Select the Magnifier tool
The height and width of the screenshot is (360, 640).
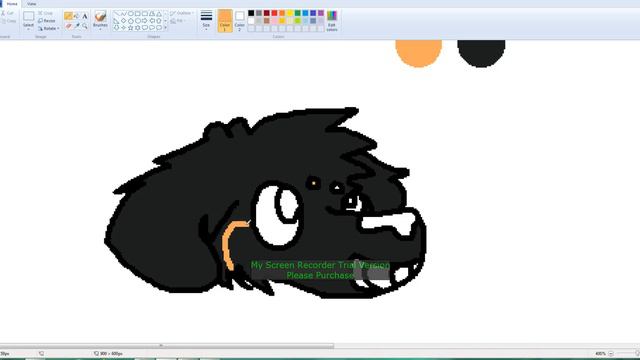85,26
